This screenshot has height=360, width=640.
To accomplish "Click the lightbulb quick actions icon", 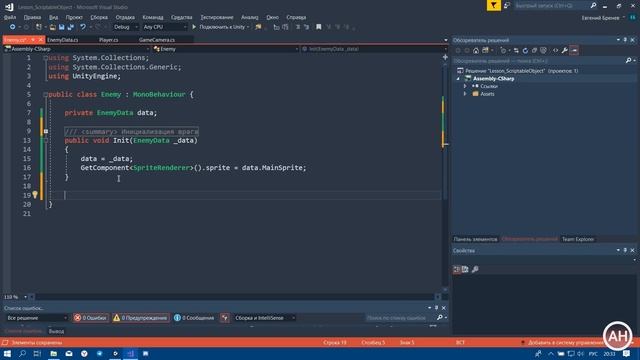I will tap(35, 195).
